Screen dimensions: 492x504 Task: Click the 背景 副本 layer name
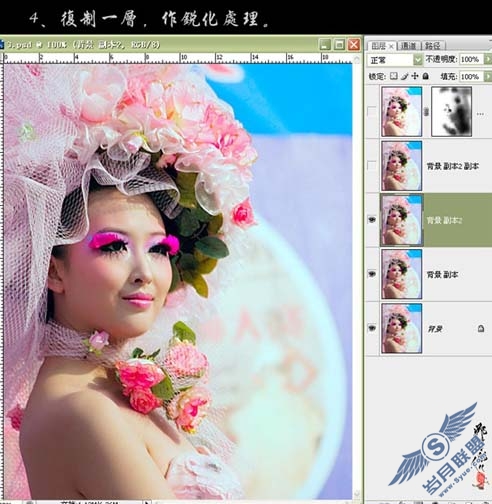pos(442,275)
